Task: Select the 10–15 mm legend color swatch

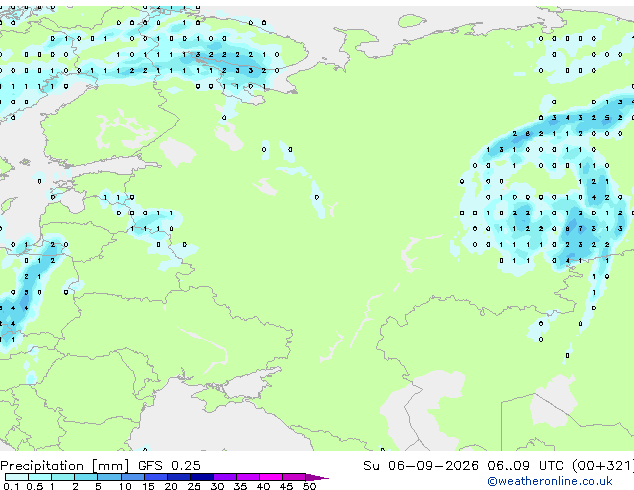Action: pos(133,477)
